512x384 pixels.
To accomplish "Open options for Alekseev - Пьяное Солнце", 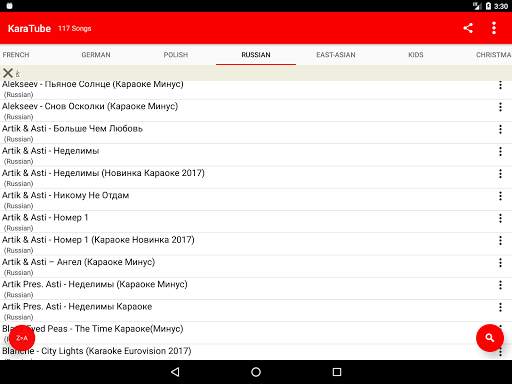I will click(x=500, y=85).
